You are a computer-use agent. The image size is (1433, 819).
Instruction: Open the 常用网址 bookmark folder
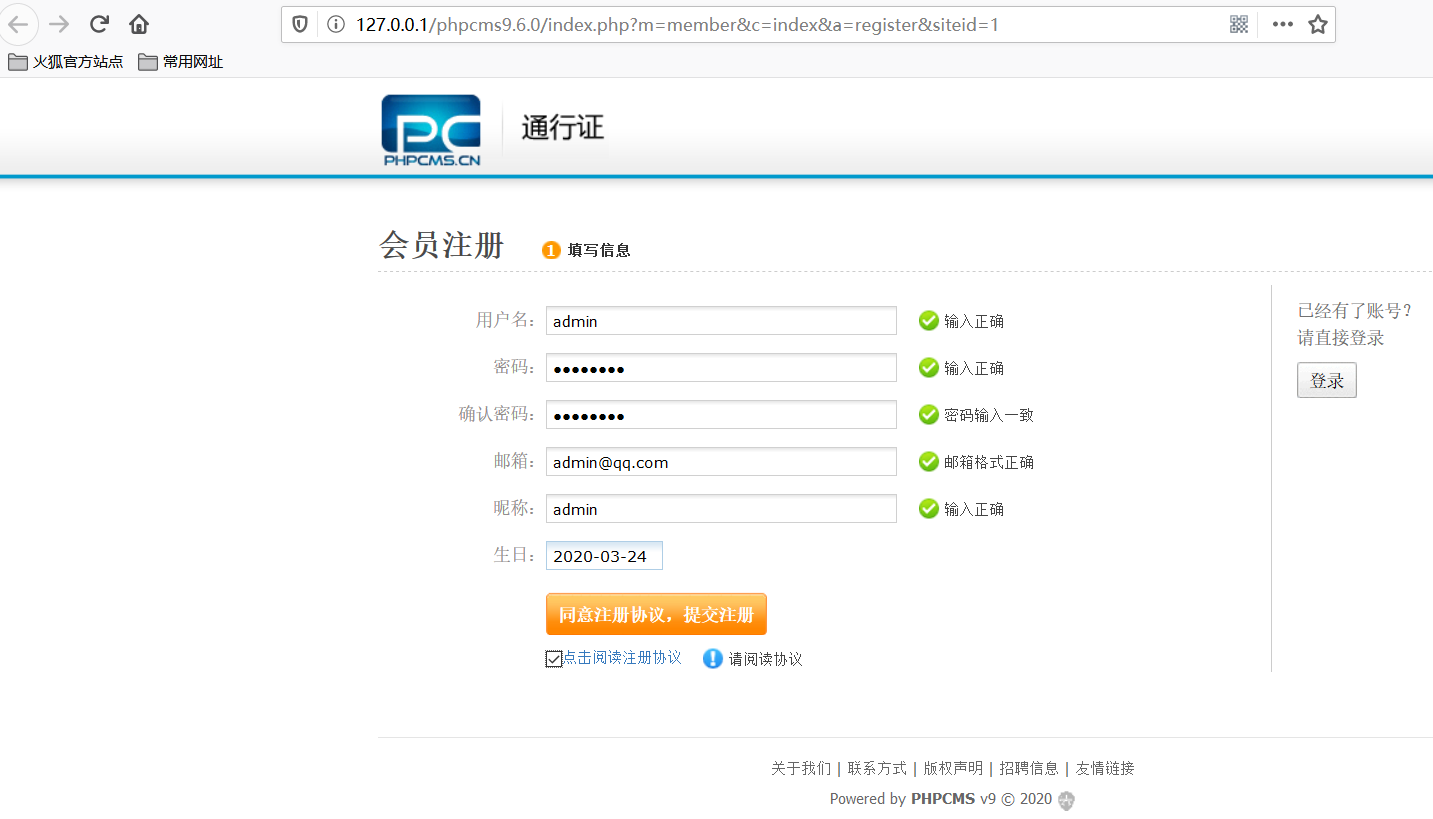pyautogui.click(x=181, y=62)
